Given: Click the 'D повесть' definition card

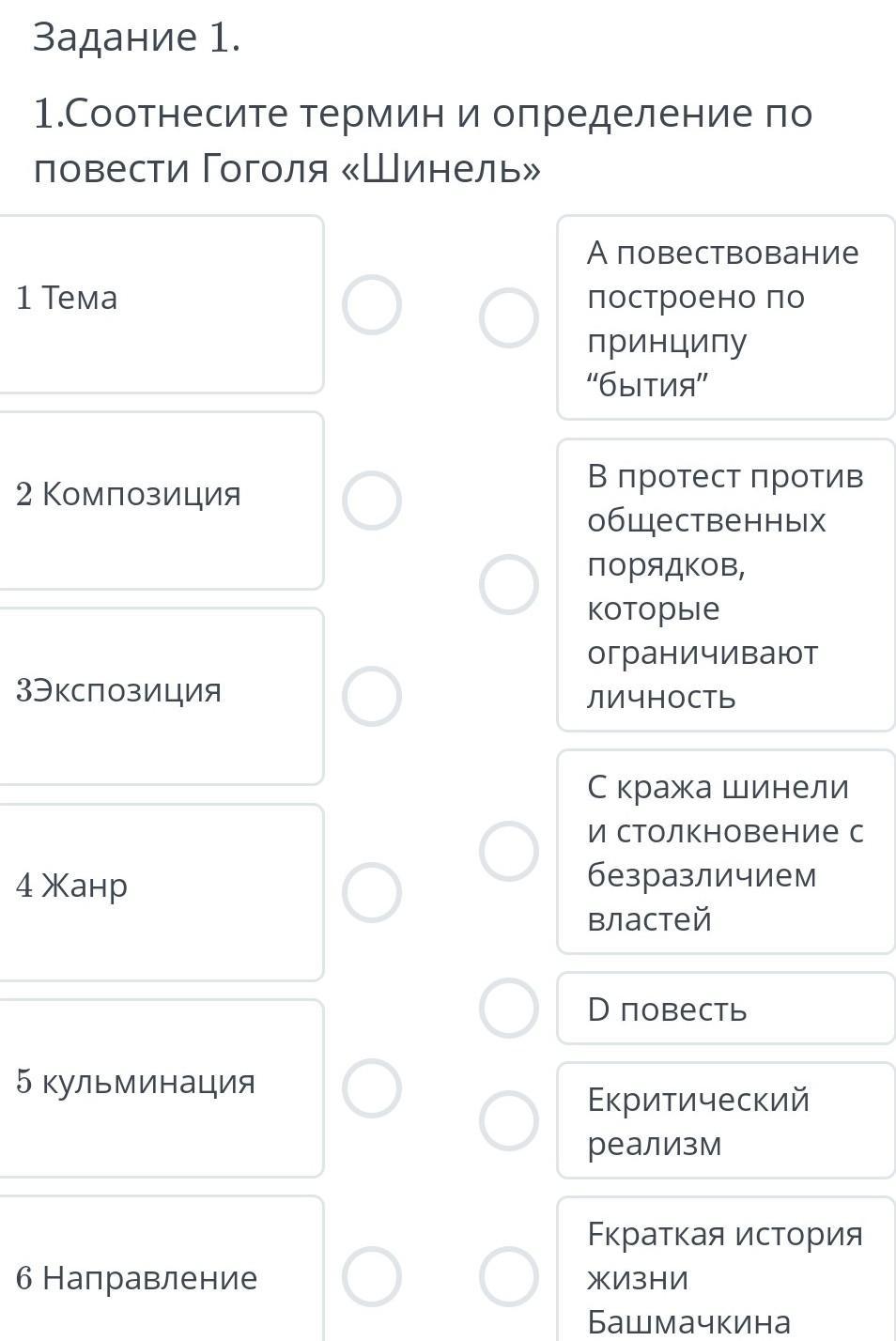Looking at the screenshot, I should coord(725,1009).
